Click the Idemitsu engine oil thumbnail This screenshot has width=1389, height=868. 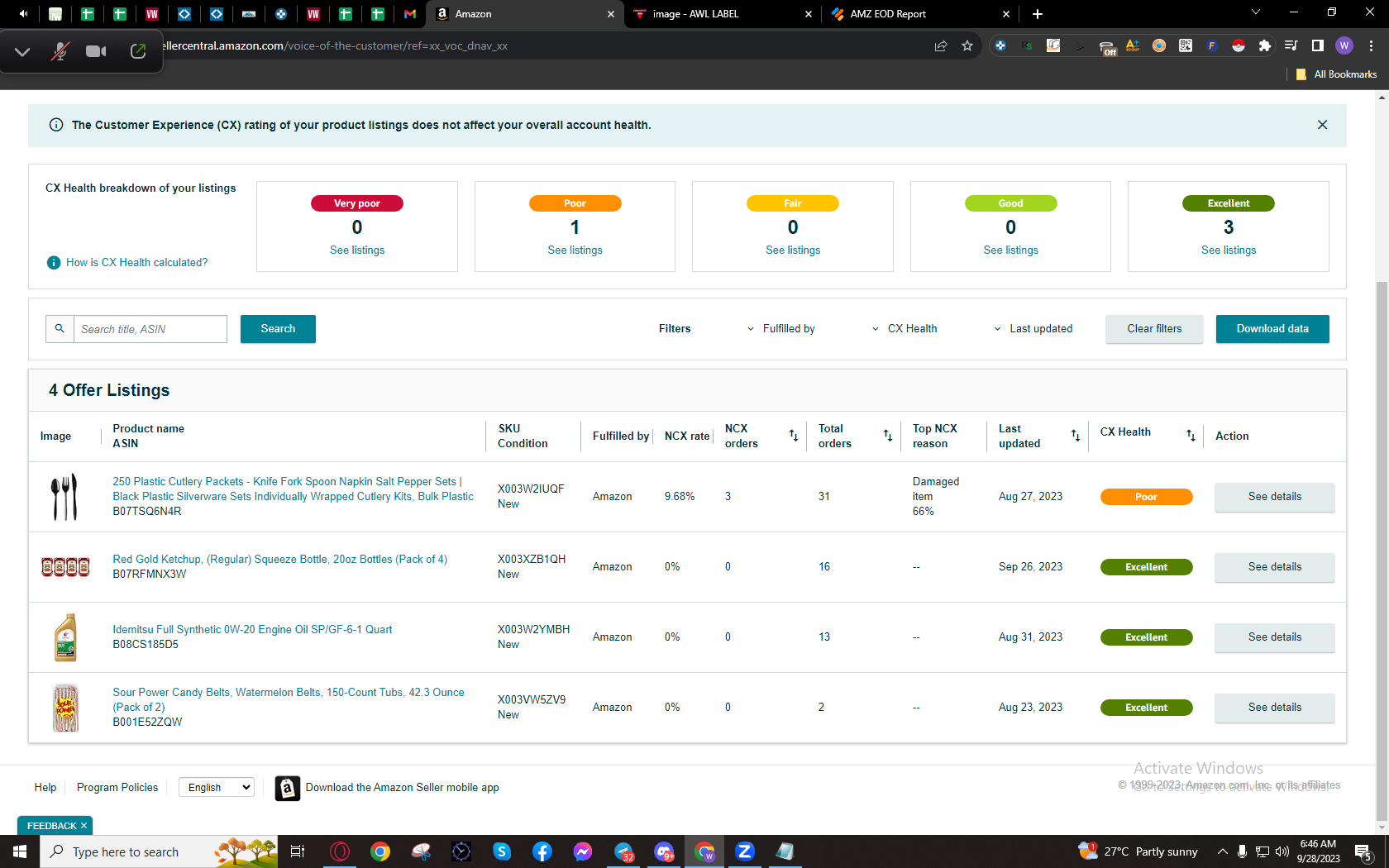pos(65,637)
